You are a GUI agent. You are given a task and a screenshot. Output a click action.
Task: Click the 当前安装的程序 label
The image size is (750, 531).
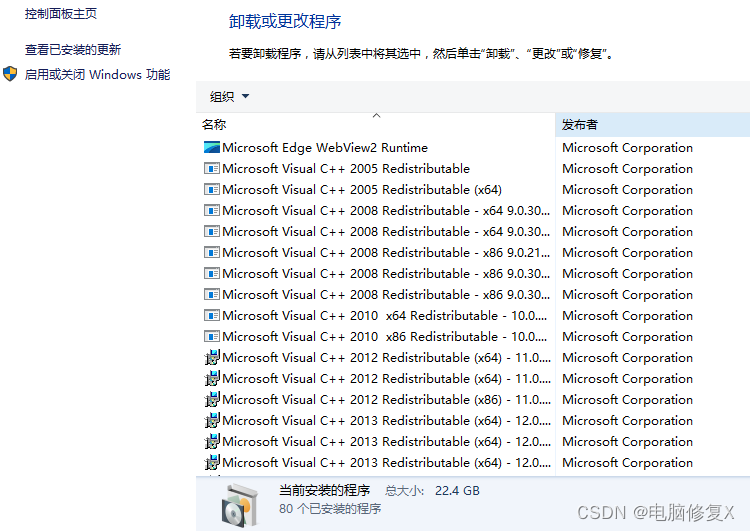pos(324,490)
